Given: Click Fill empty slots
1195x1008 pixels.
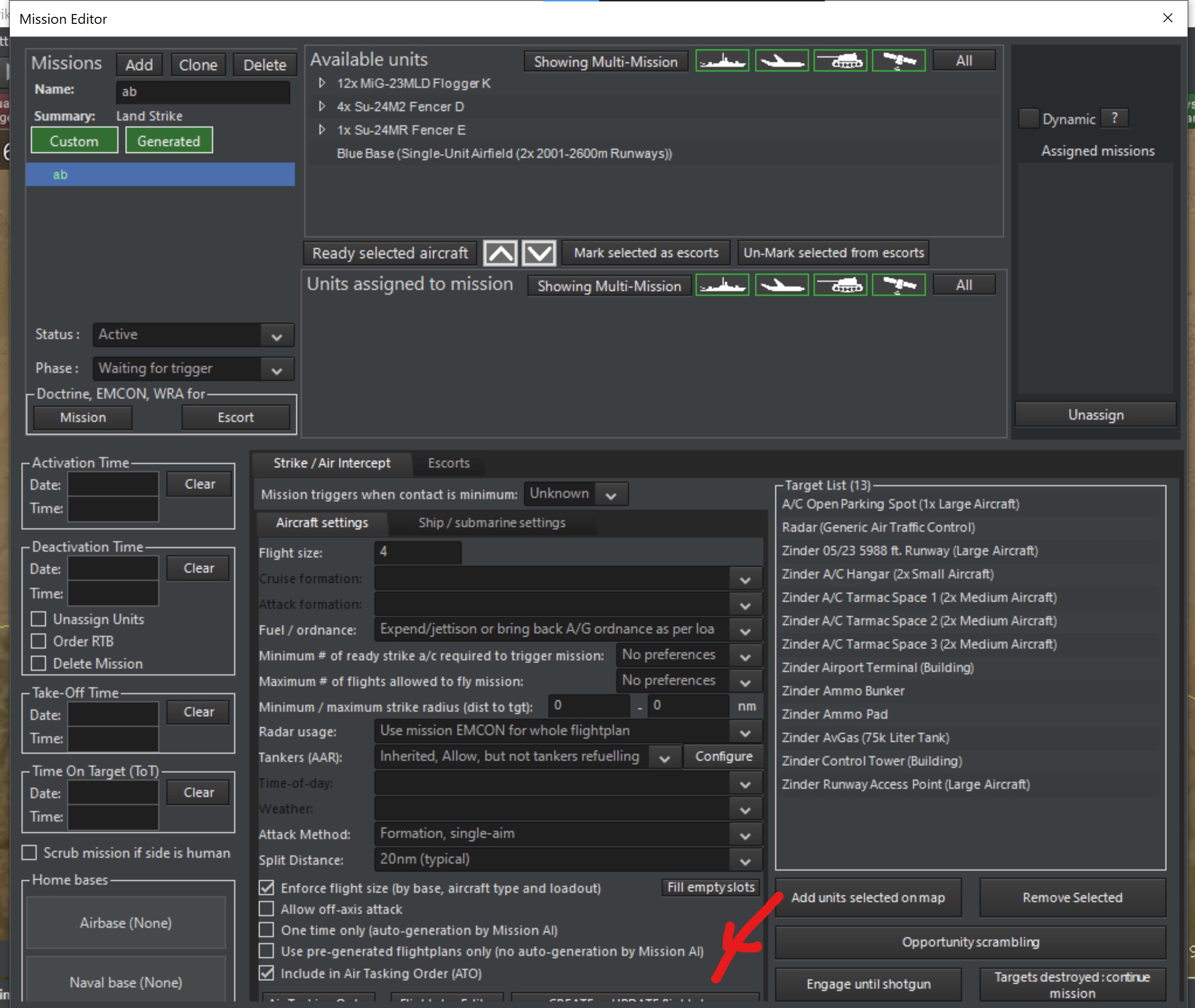Looking at the screenshot, I should tap(711, 887).
